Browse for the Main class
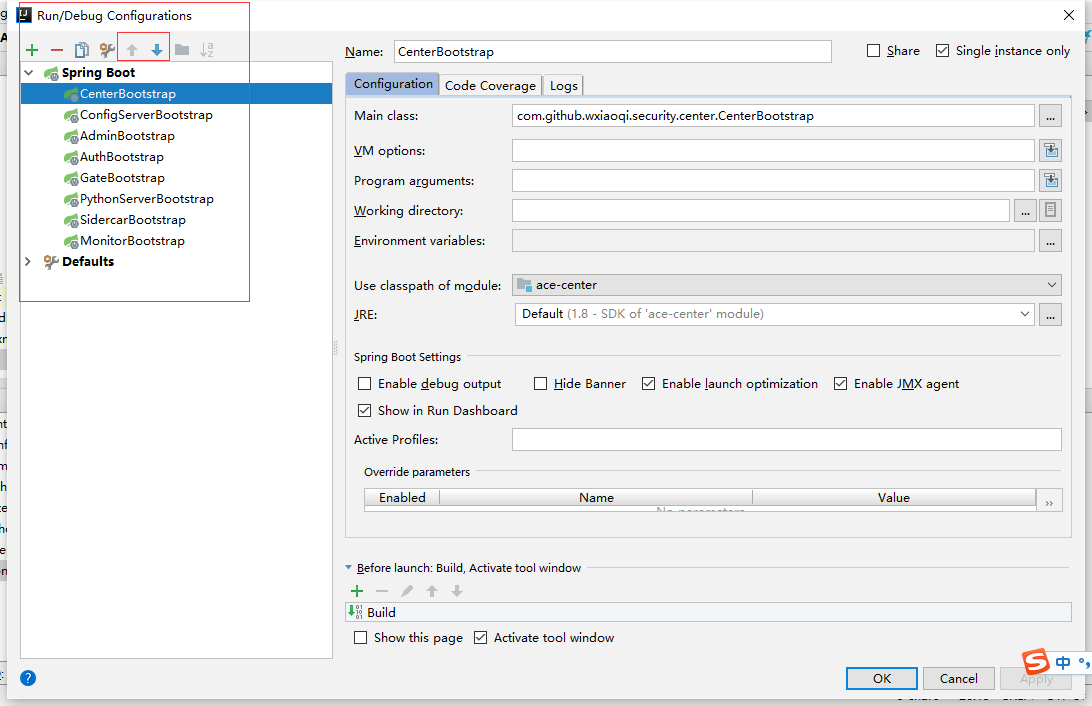Image resolution: width=1092 pixels, height=706 pixels. [1050, 116]
